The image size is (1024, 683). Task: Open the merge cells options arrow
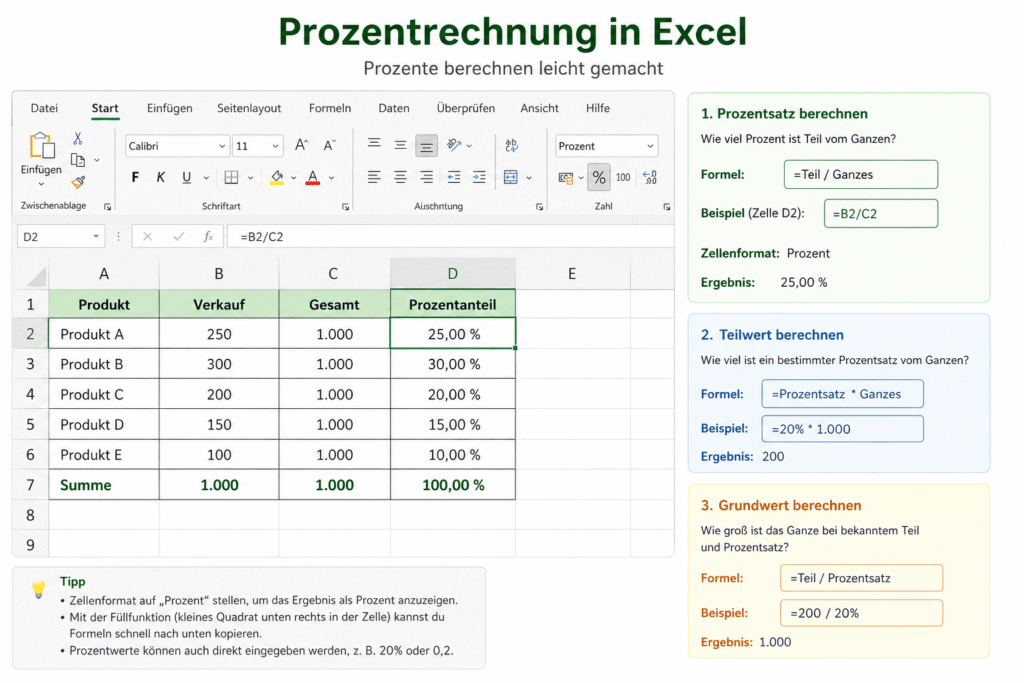point(529,178)
